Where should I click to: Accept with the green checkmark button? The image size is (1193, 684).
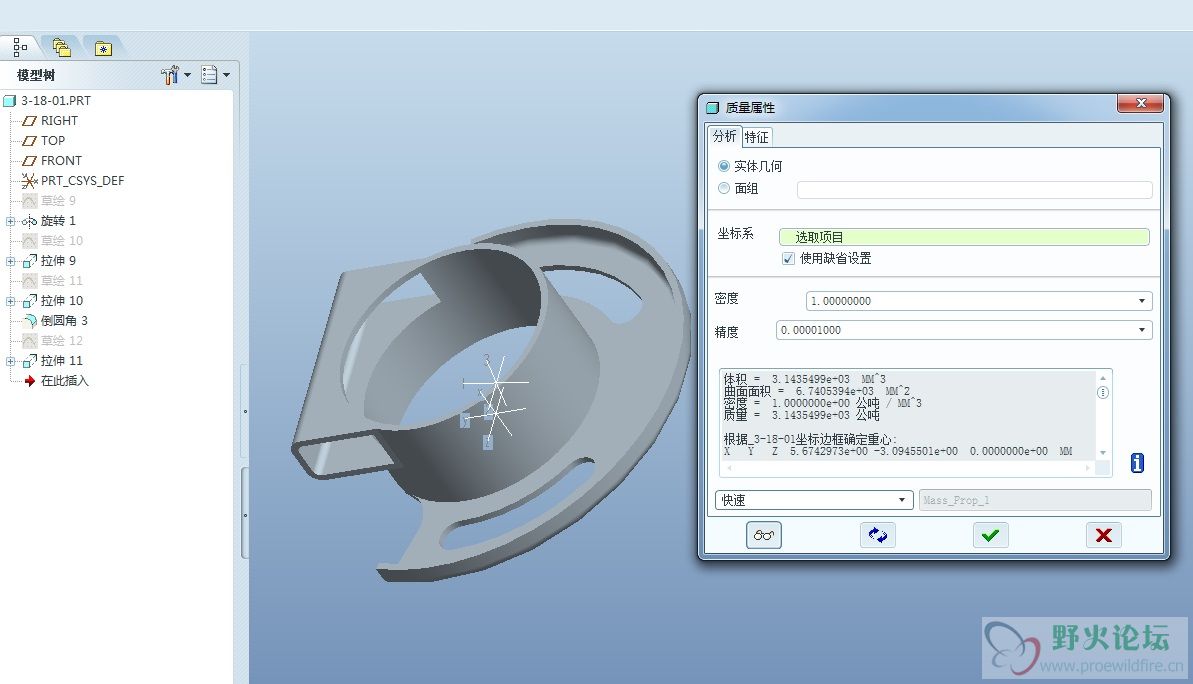click(x=991, y=536)
